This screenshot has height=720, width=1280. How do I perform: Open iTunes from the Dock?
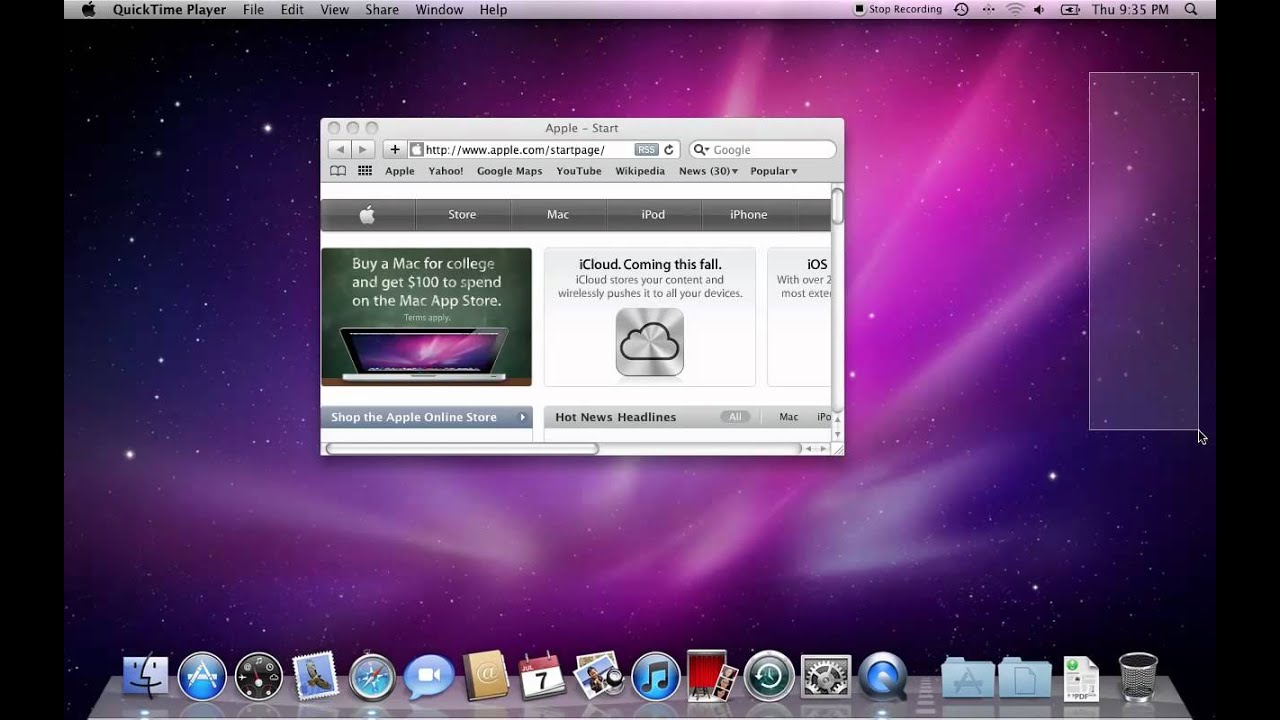pyautogui.click(x=656, y=677)
